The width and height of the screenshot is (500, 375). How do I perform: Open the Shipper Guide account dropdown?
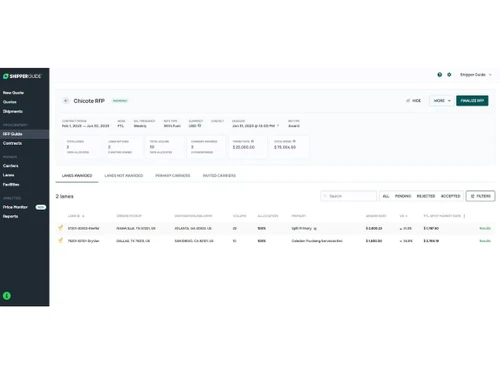pos(476,75)
